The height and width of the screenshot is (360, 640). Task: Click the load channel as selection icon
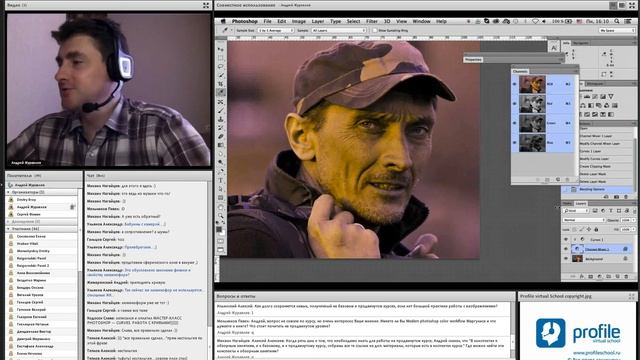pos(538,180)
